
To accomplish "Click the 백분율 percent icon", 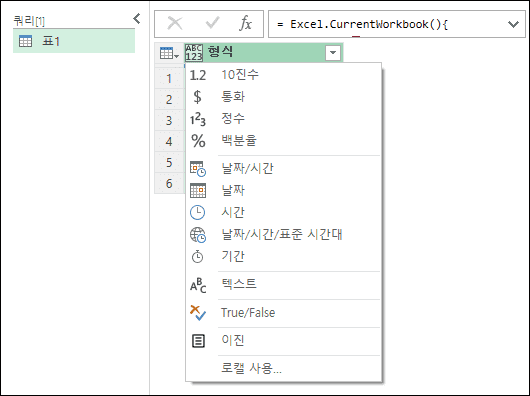I will tap(198, 141).
